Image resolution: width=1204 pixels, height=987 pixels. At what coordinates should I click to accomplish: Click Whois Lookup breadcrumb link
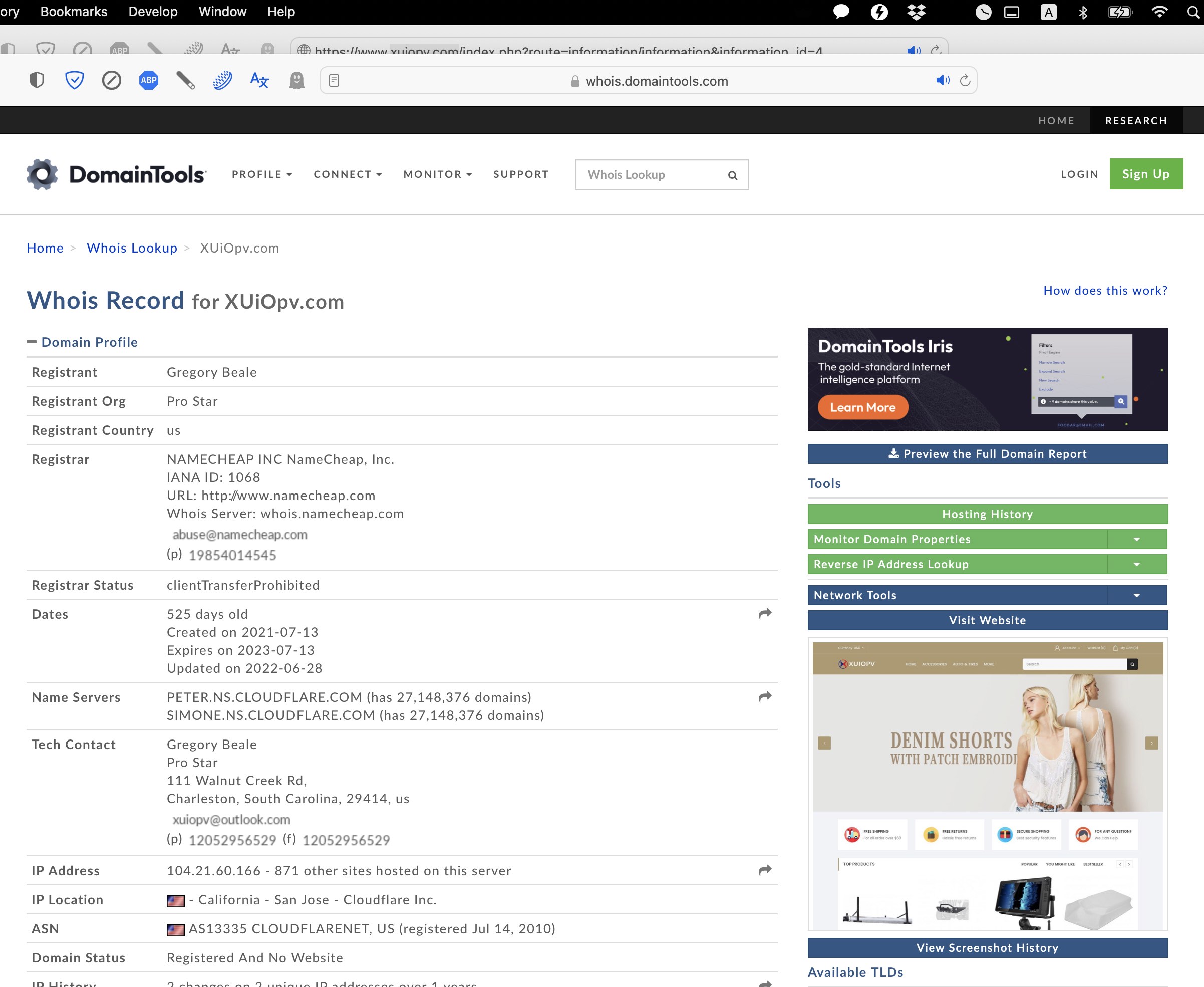coord(132,248)
